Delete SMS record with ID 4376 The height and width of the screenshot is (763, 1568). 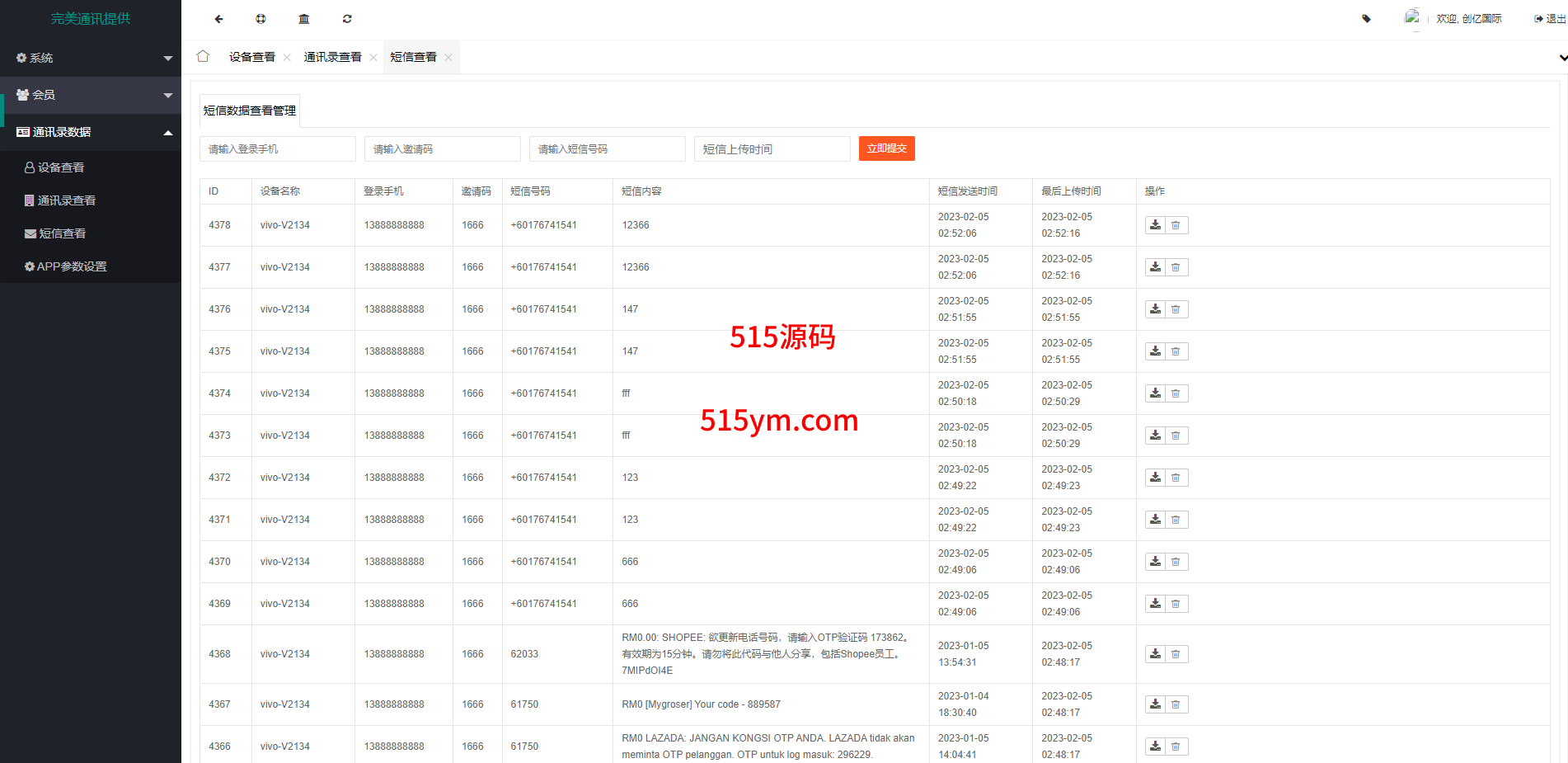[1176, 309]
